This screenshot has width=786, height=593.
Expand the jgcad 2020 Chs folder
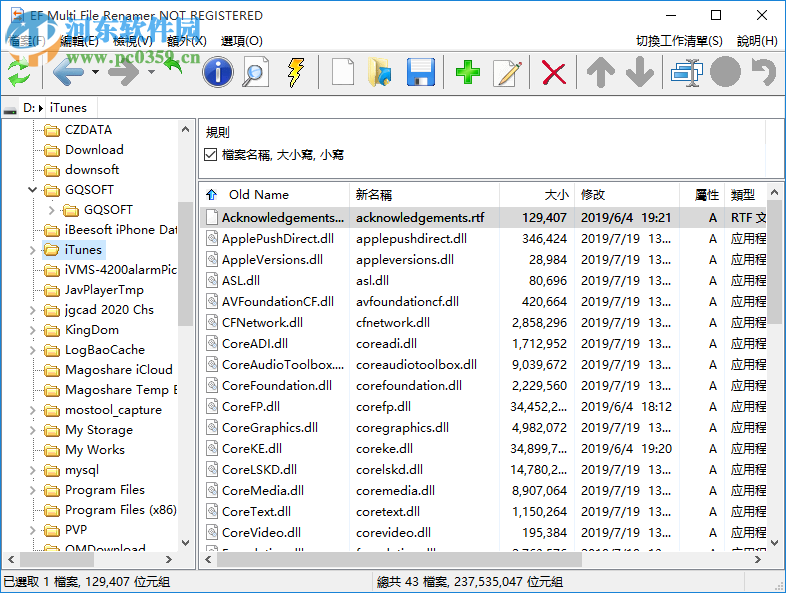[x=33, y=310]
